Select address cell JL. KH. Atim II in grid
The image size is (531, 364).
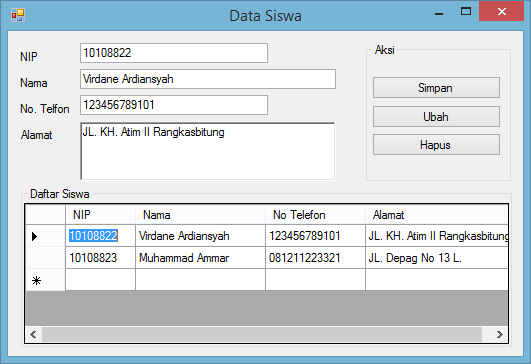point(437,236)
